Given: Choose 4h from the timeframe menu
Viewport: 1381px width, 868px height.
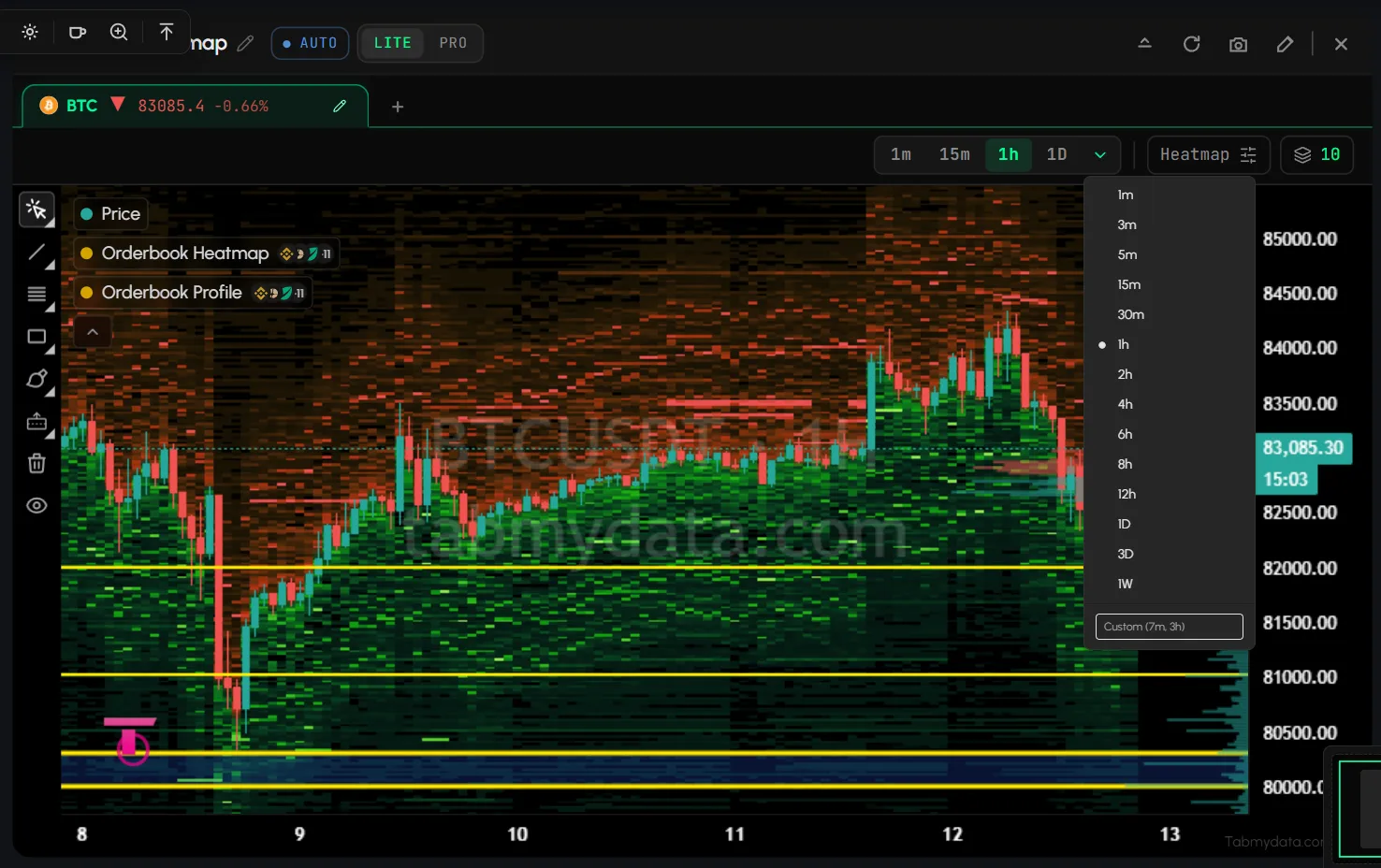Looking at the screenshot, I should 1169,404.
